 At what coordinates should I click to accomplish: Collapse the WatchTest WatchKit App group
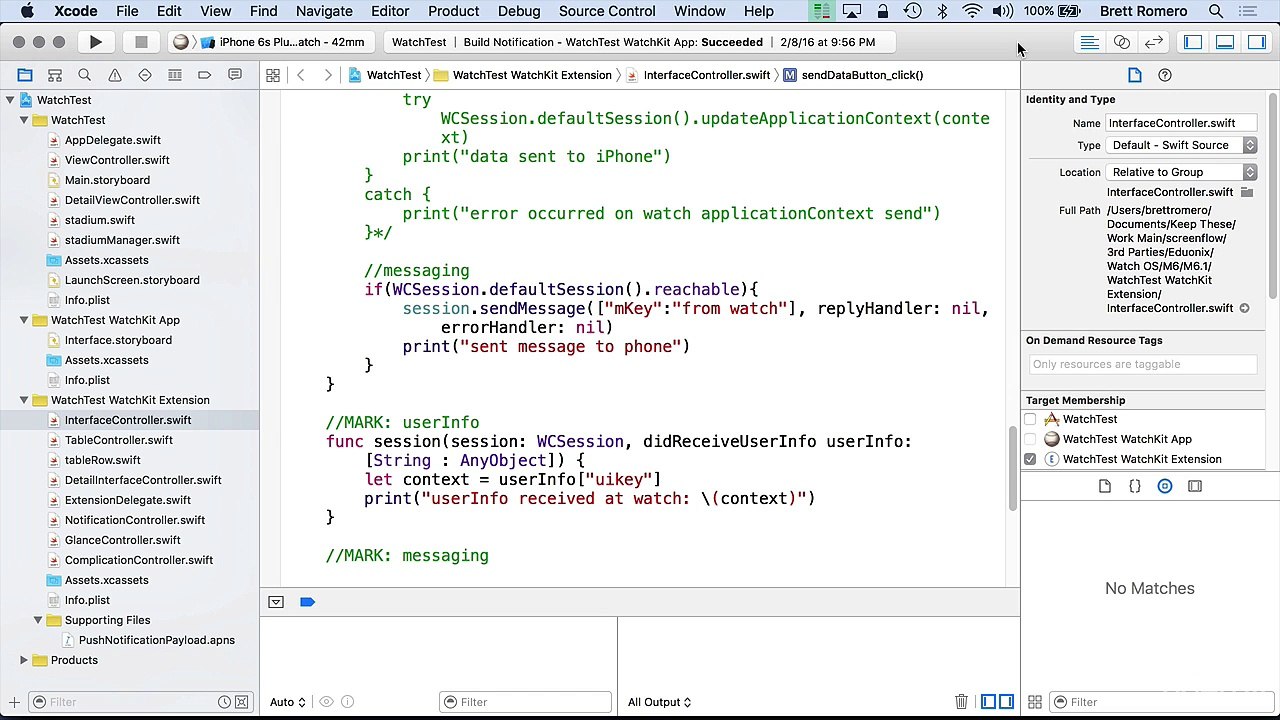coord(24,320)
